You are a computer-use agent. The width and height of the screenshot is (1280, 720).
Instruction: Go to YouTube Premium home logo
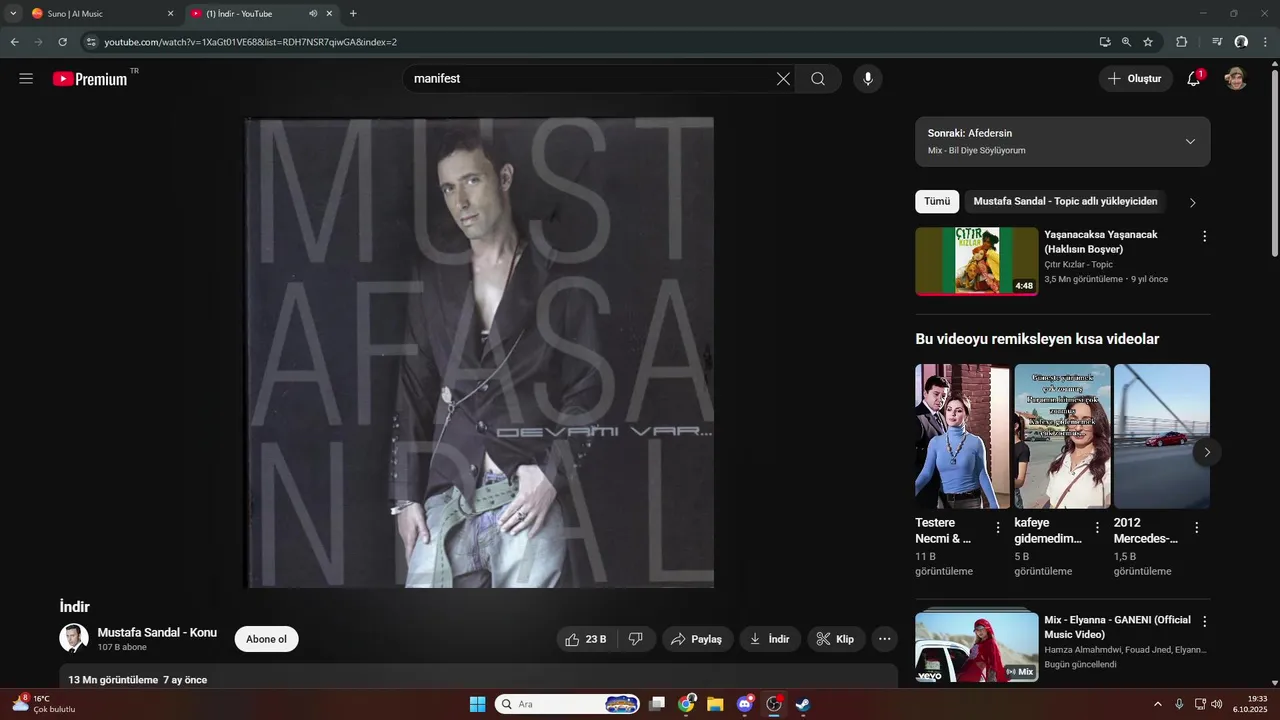91,79
